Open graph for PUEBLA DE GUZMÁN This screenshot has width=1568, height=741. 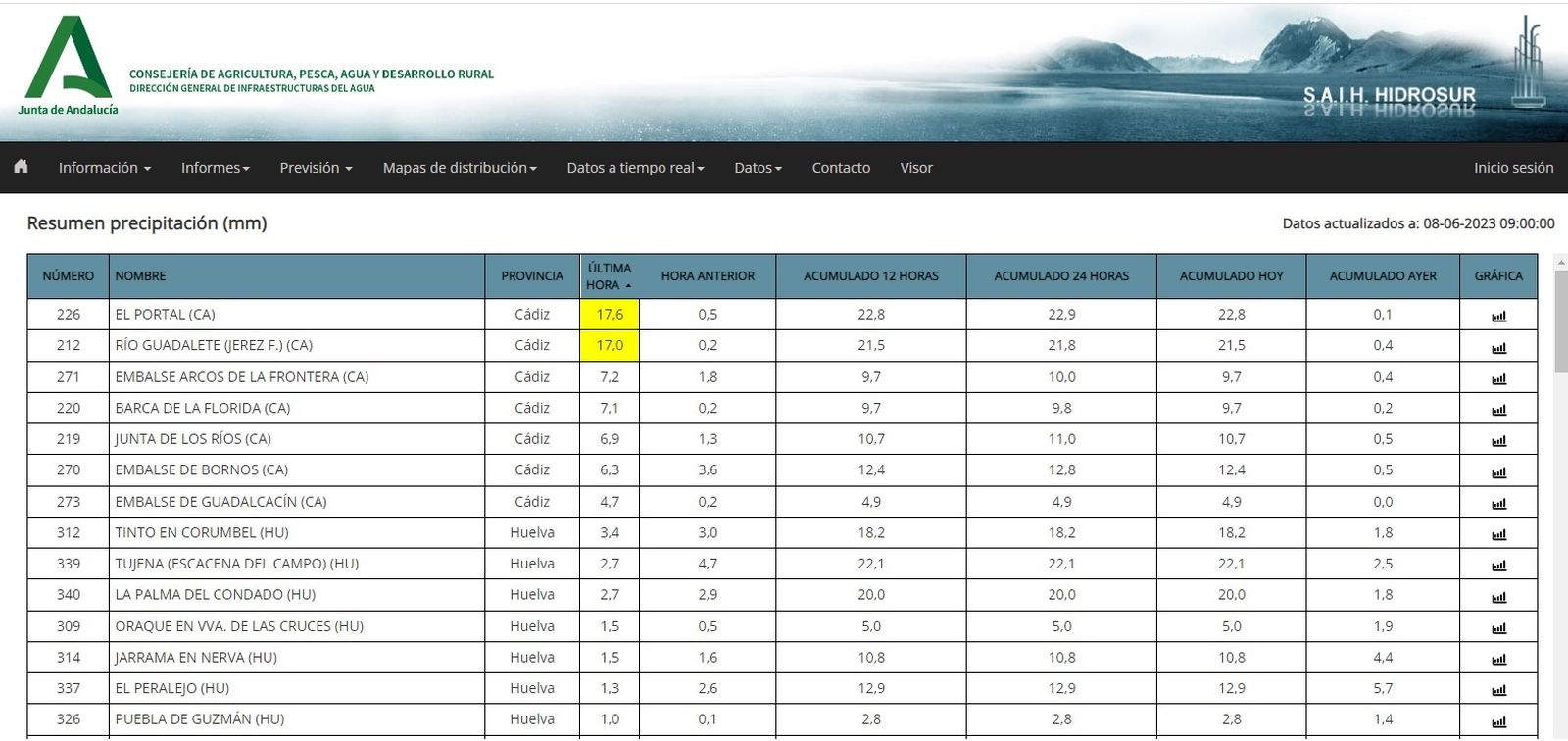click(x=1498, y=720)
